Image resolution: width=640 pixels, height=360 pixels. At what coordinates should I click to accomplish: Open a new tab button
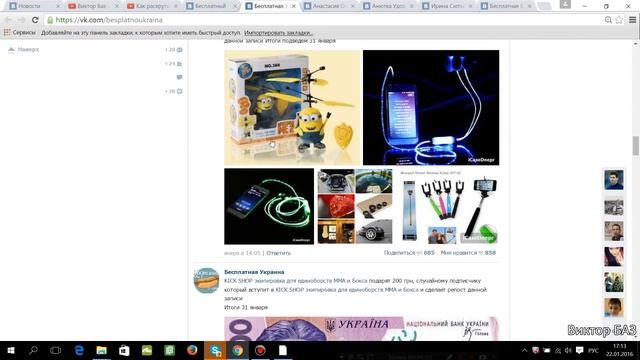[x=544, y=6]
